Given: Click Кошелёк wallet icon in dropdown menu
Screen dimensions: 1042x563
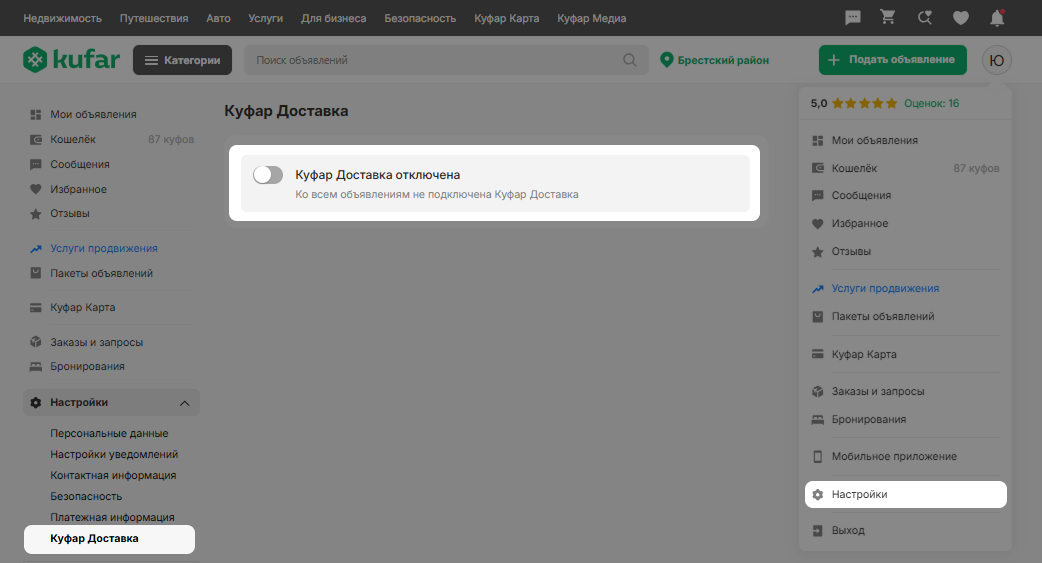Looking at the screenshot, I should [x=818, y=168].
